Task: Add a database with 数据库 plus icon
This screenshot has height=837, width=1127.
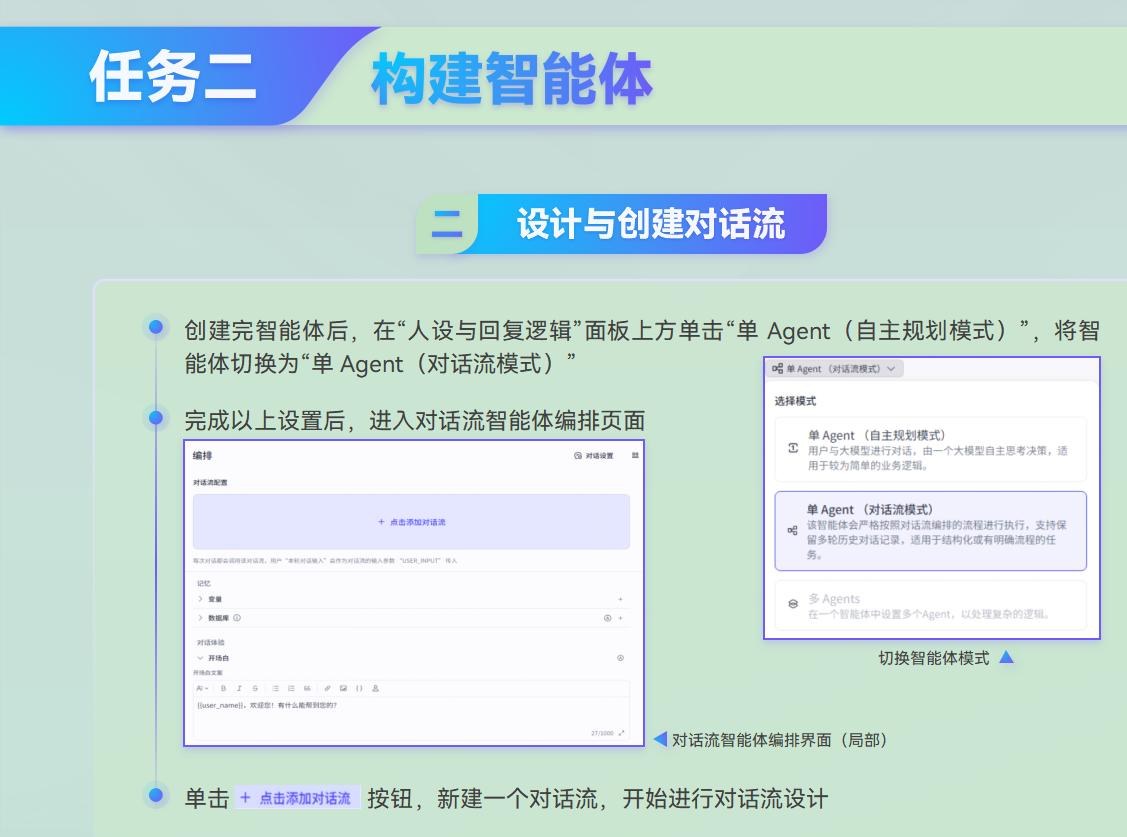Action: 620,618
